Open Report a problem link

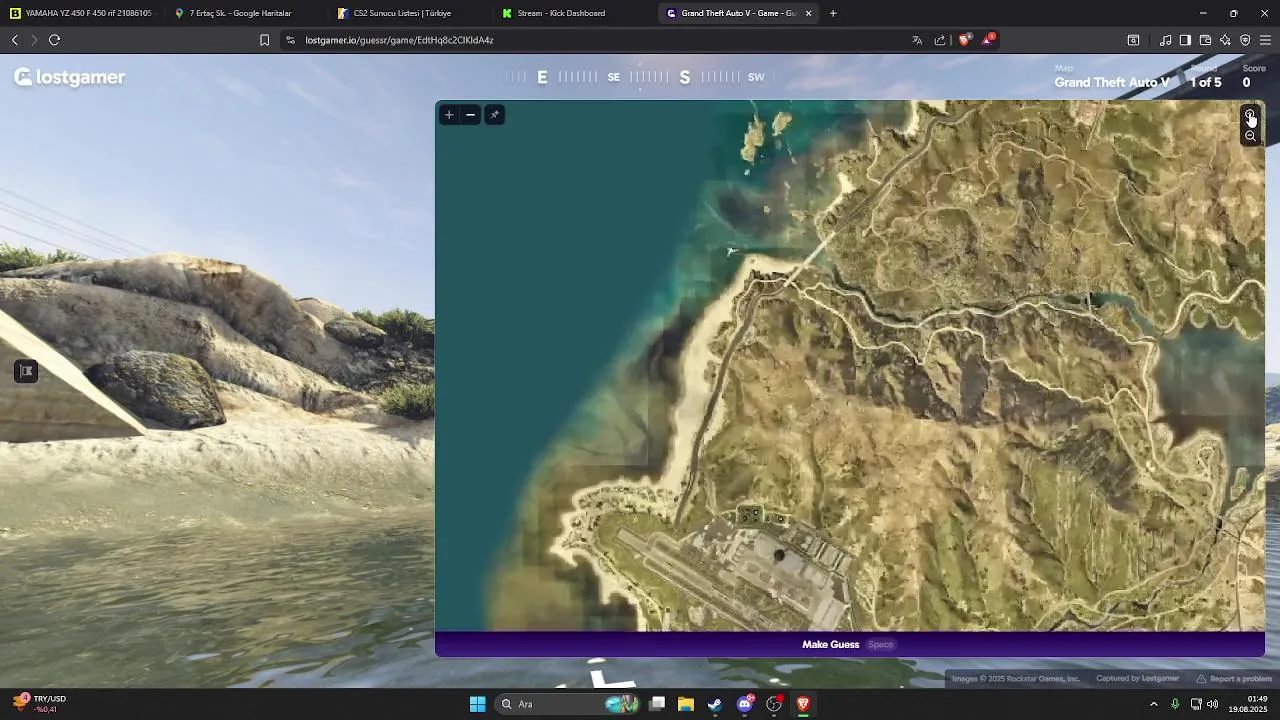point(1234,679)
